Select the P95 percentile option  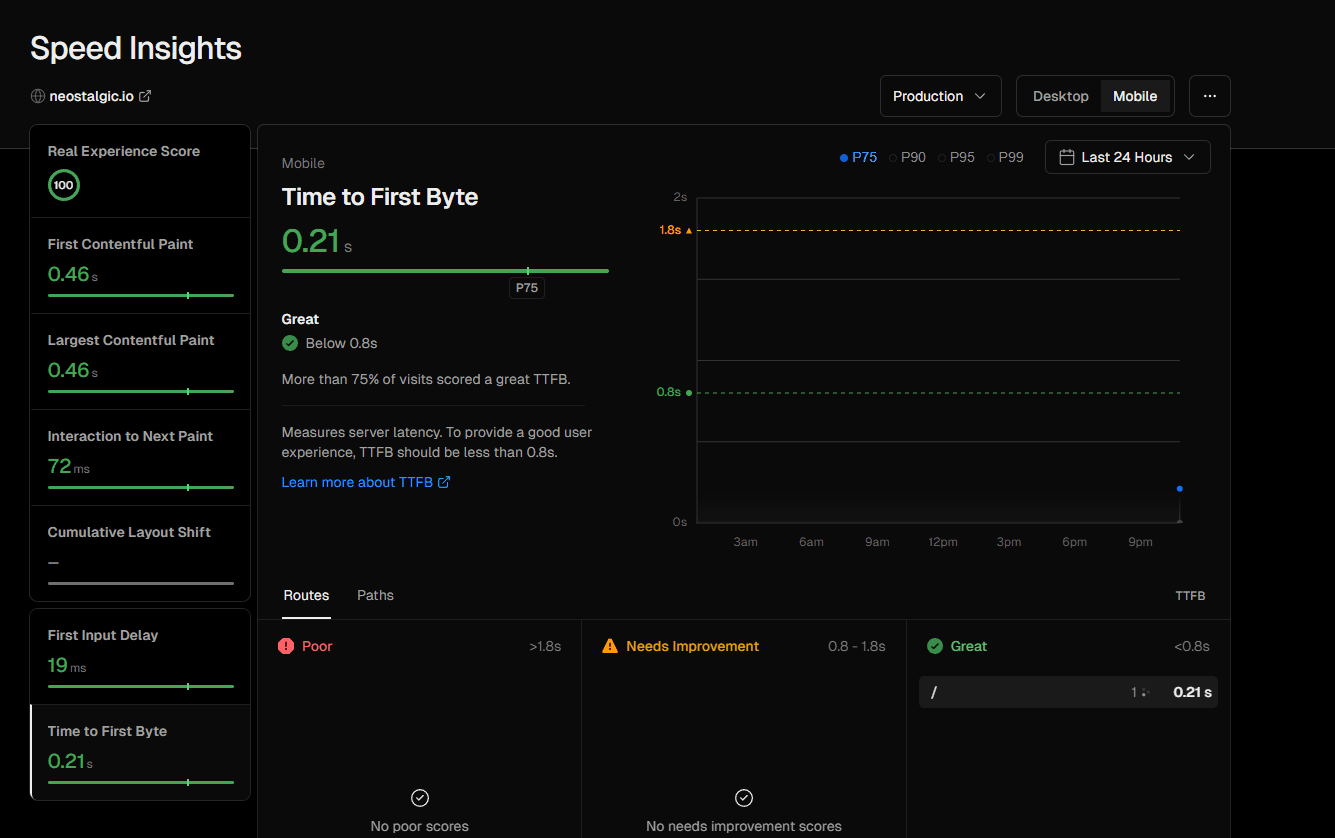(957, 157)
